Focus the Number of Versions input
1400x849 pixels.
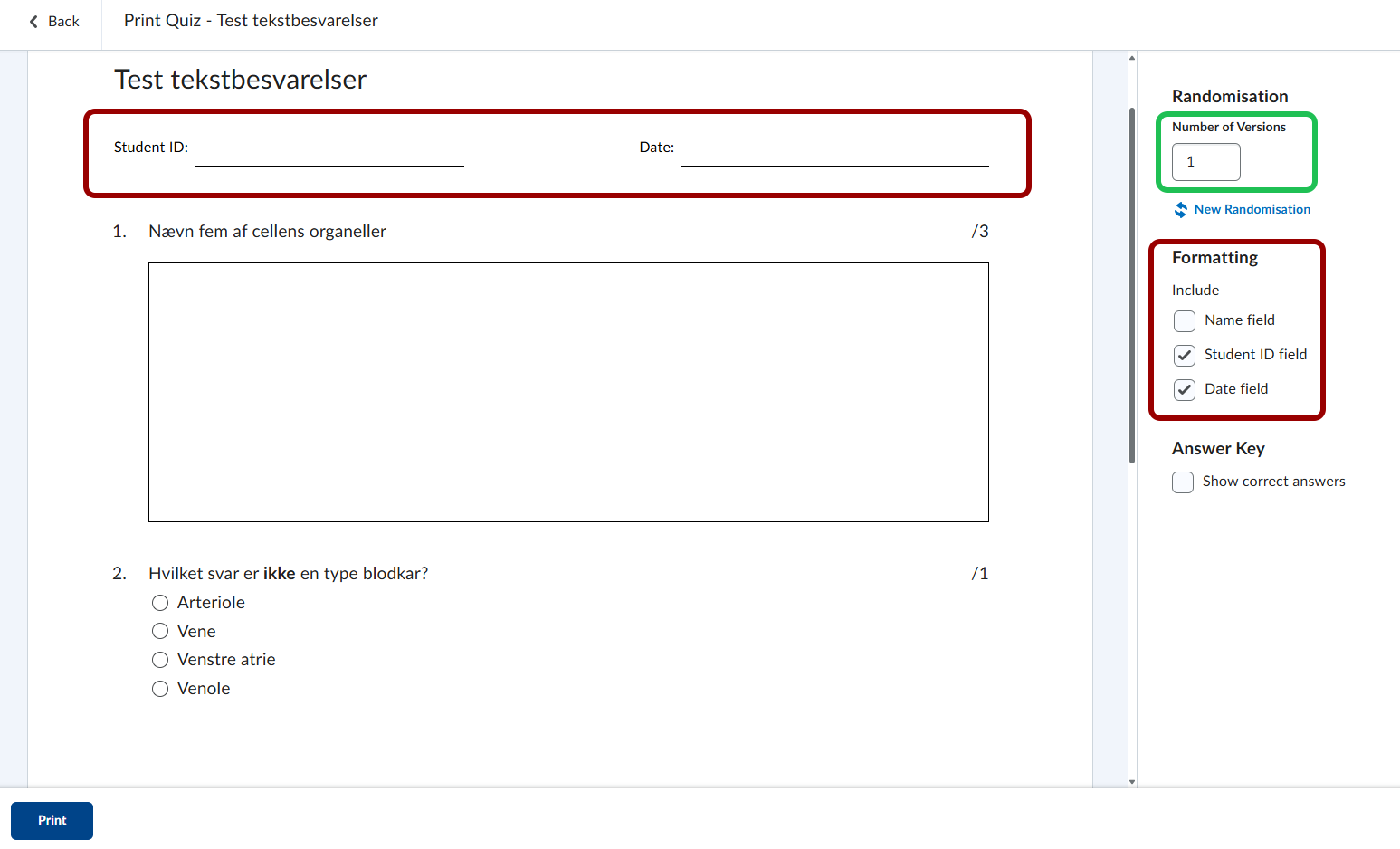coord(1205,162)
